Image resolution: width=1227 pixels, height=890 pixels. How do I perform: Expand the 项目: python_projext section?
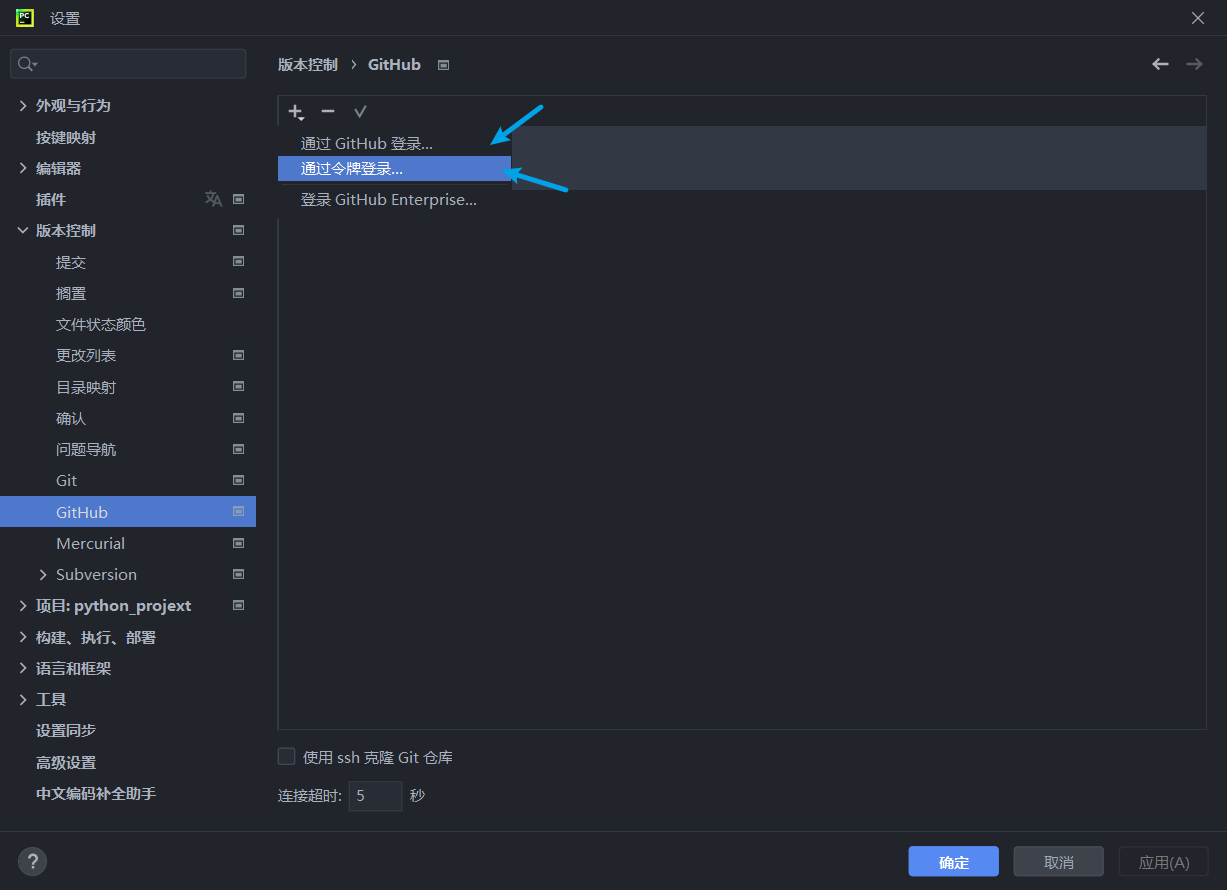pyautogui.click(x=23, y=605)
